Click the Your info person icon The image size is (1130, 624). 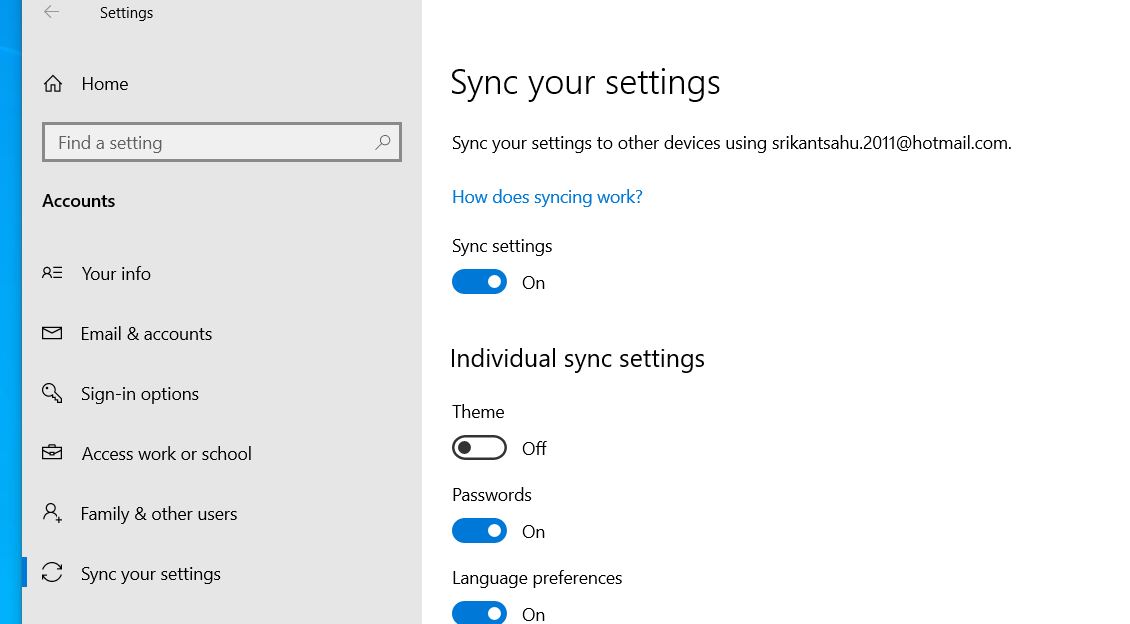(52, 273)
